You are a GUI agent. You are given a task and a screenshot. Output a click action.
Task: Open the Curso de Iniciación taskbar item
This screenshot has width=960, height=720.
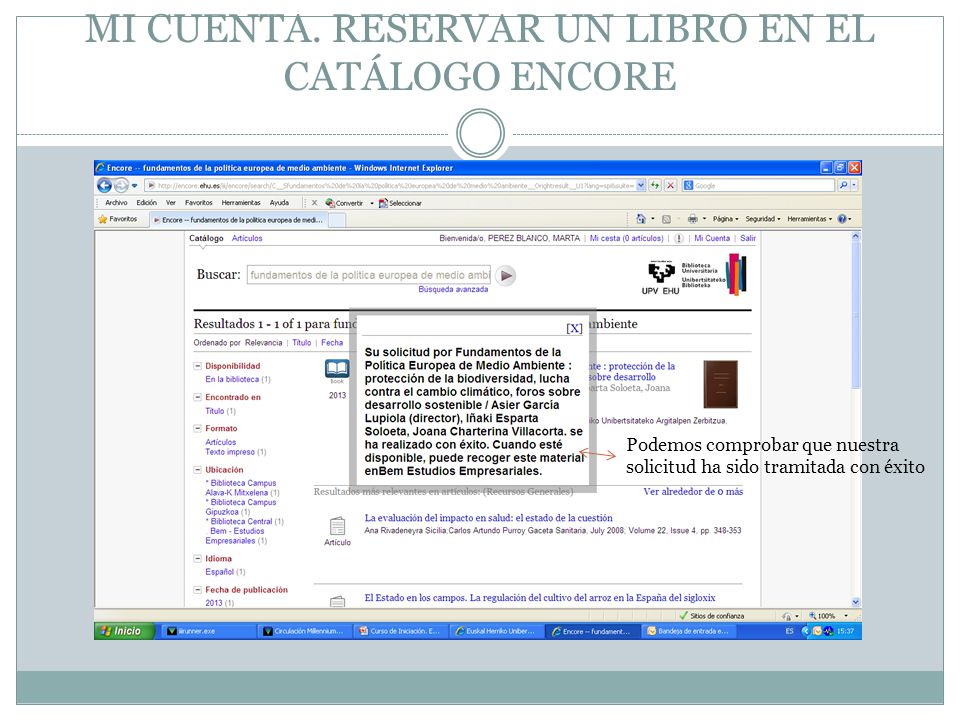pyautogui.click(x=400, y=631)
